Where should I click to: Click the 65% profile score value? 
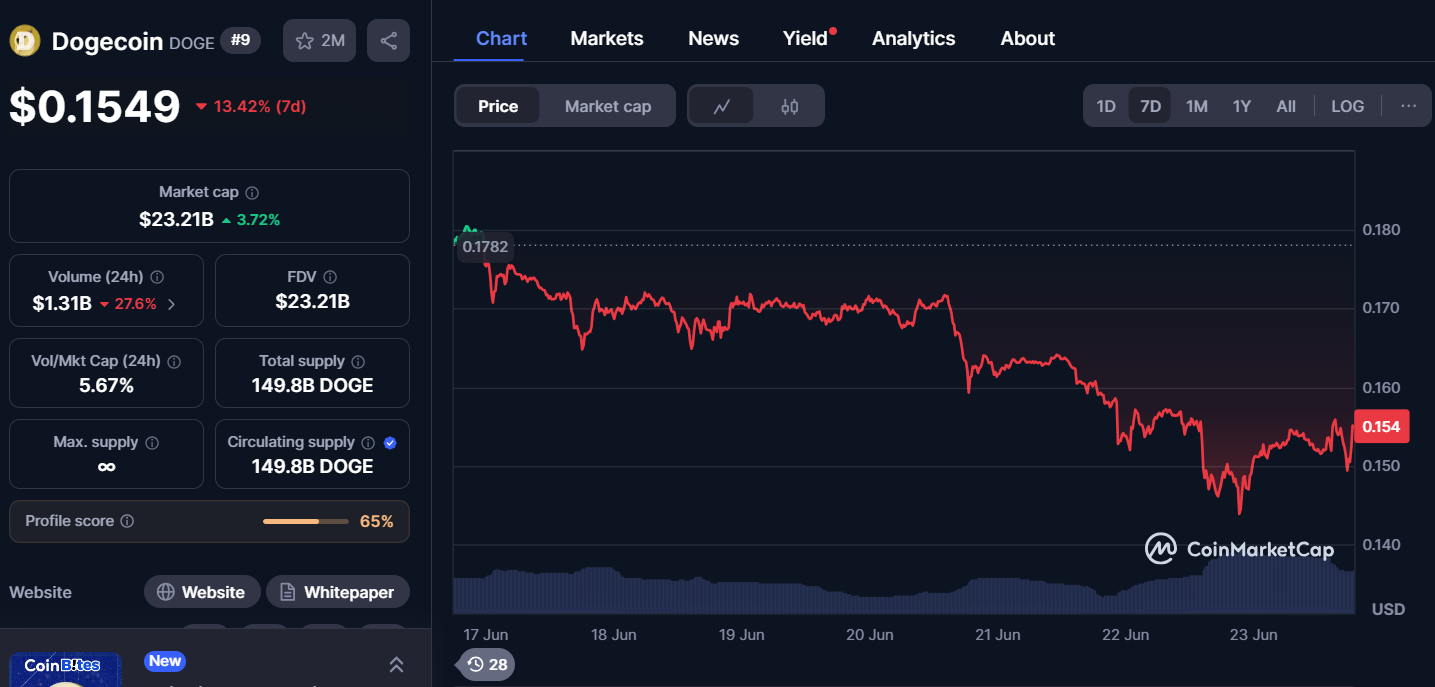(x=377, y=521)
